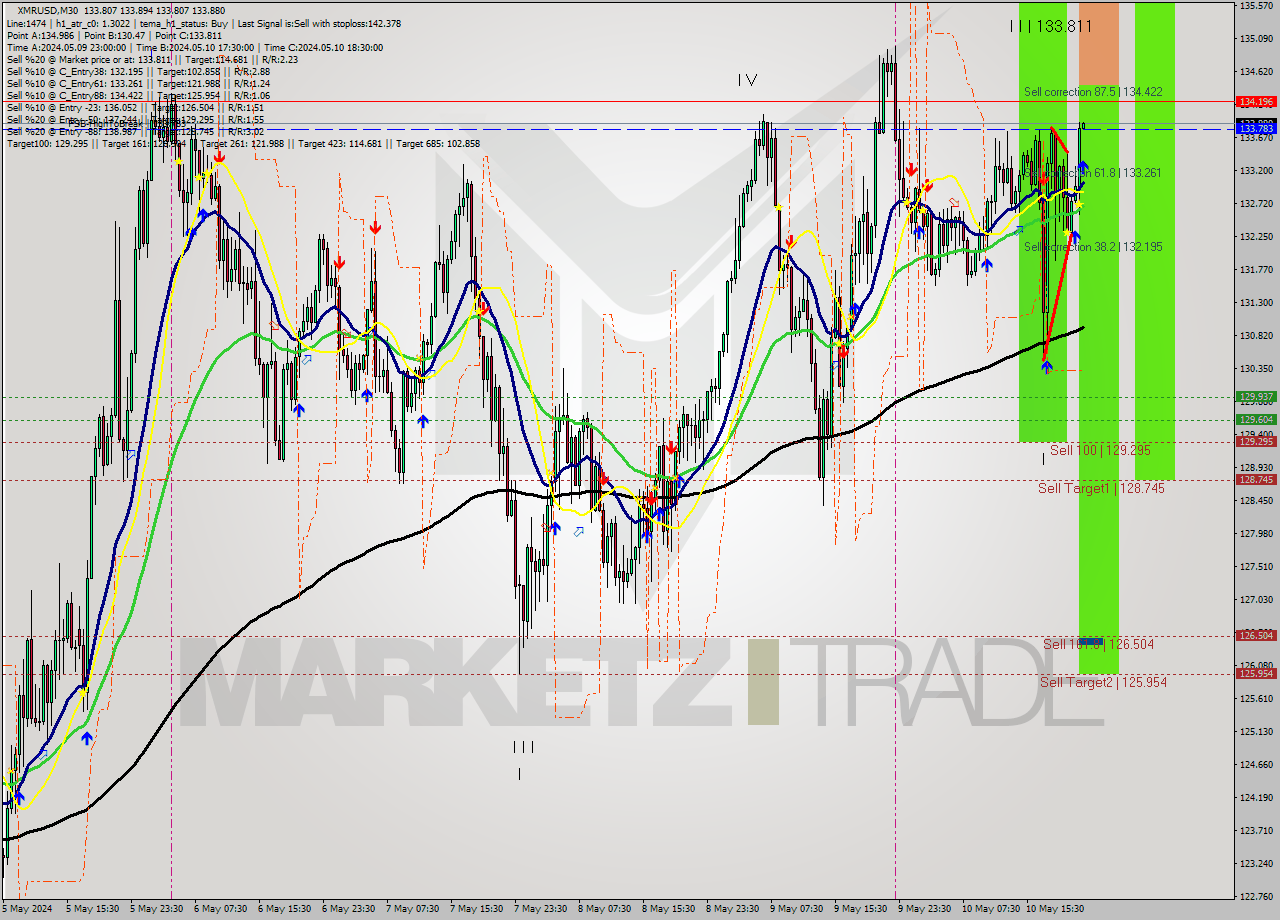Click the red 125.954 price tag on axis
Image resolution: width=1280 pixels, height=920 pixels.
pos(1256,674)
